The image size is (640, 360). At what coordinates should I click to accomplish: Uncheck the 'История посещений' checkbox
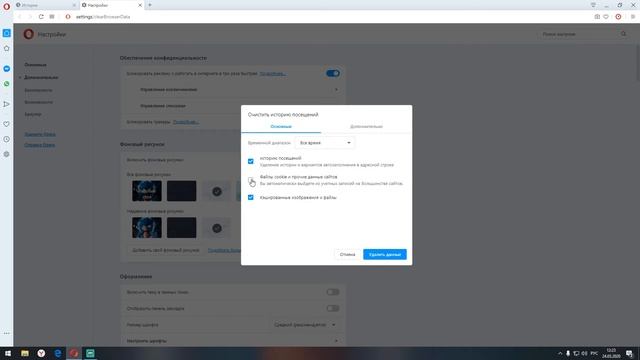(251, 161)
